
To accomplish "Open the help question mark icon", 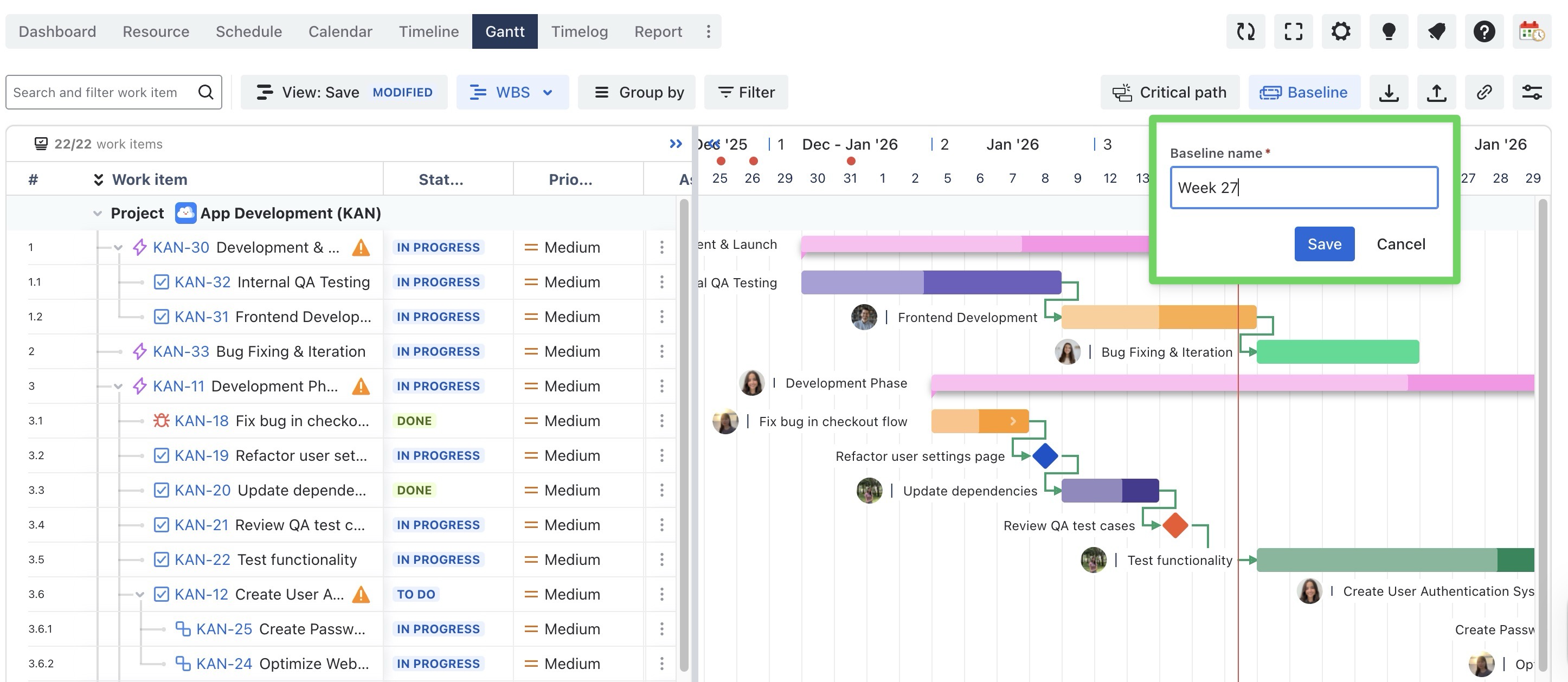I will pos(1484,31).
